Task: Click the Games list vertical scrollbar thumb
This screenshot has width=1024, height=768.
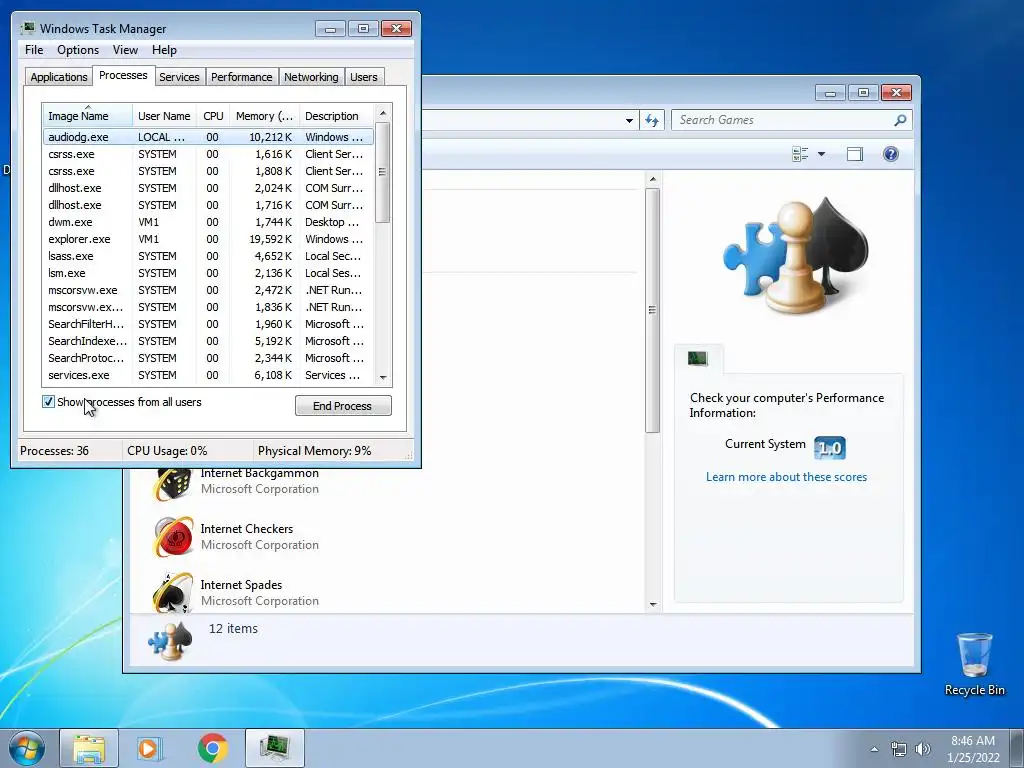Action: (653, 310)
